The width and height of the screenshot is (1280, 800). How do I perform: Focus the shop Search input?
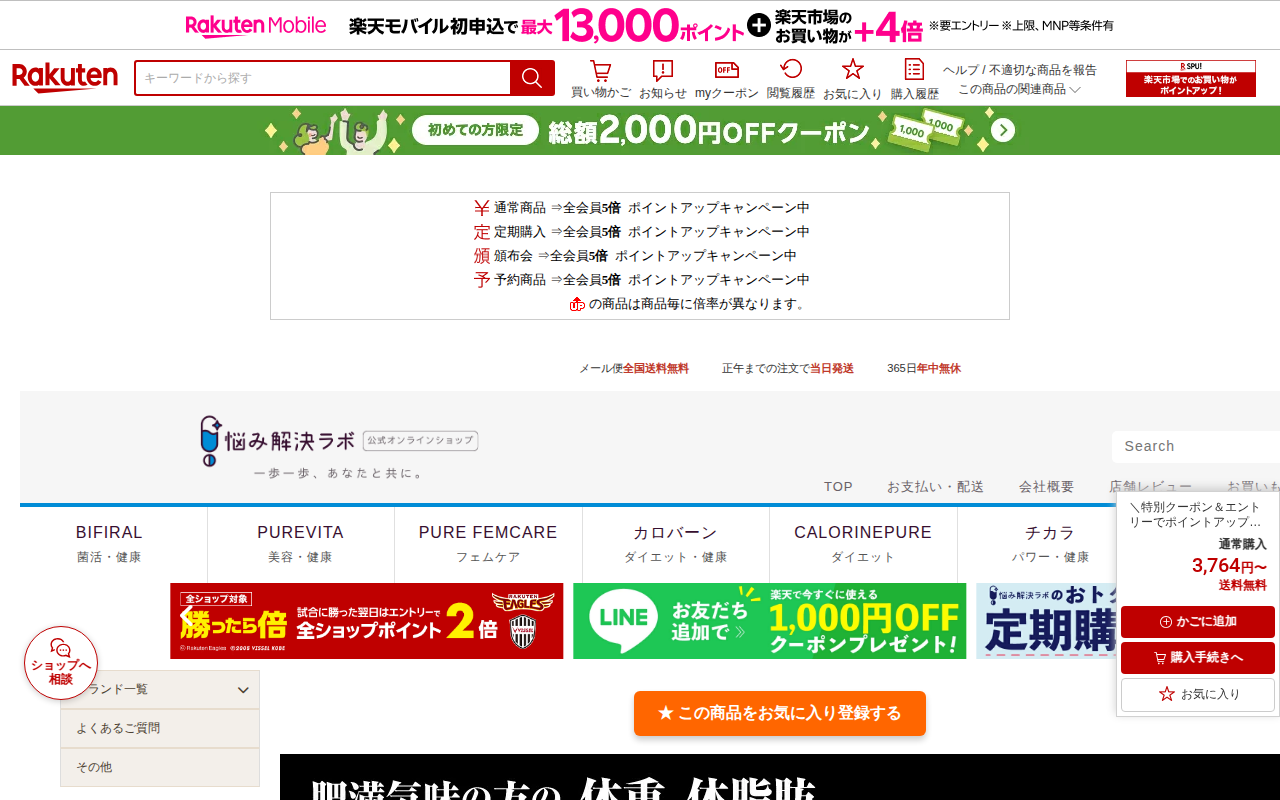pyautogui.click(x=1196, y=446)
